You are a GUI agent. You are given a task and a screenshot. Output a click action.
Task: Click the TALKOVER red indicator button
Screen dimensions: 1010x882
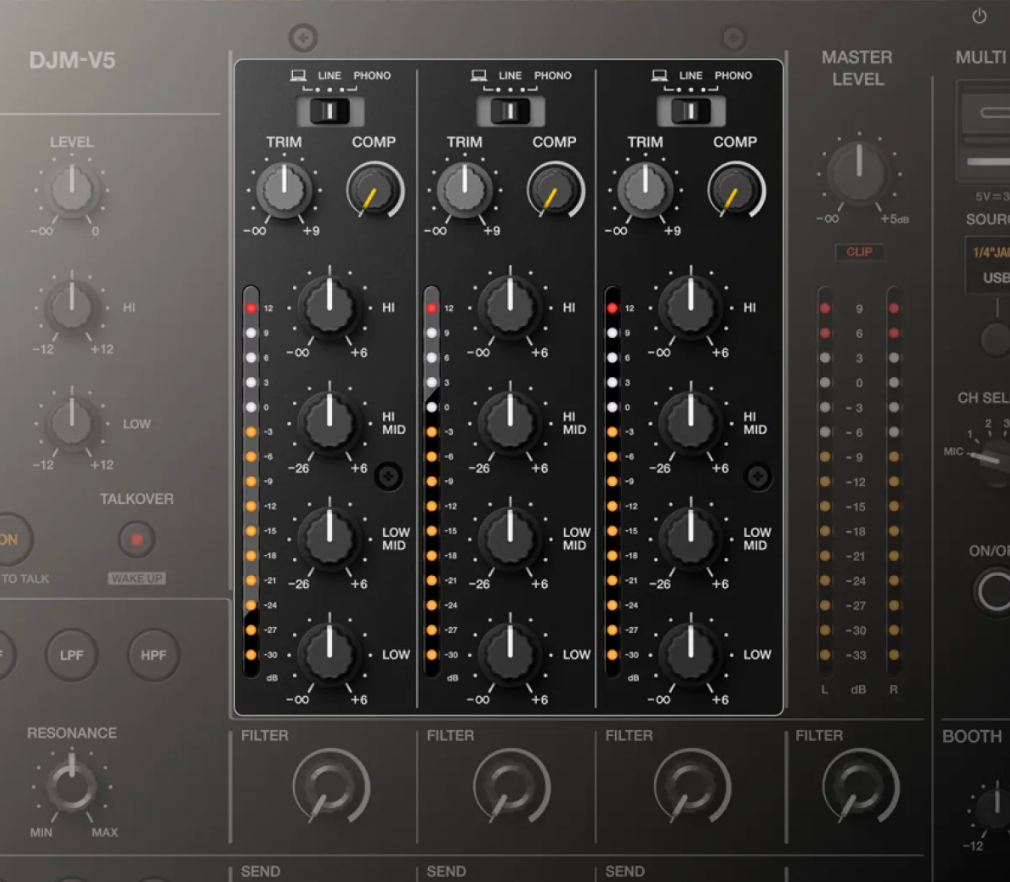point(137,539)
